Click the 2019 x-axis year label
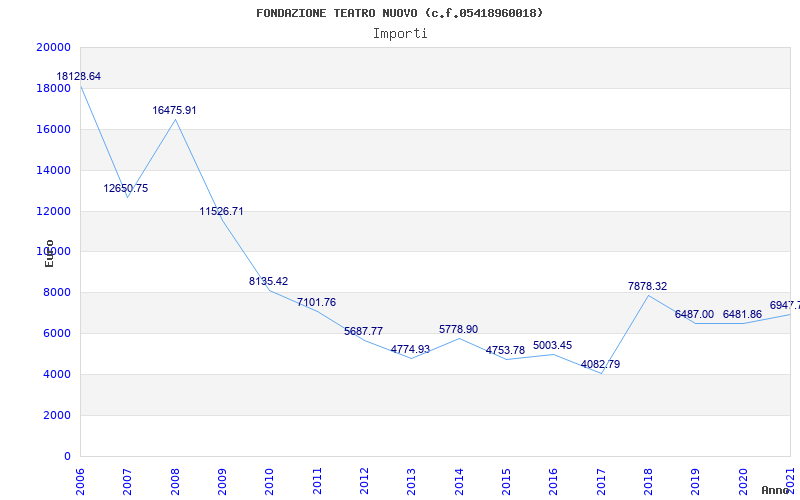Screen dimensions: 800x500 click(696, 481)
